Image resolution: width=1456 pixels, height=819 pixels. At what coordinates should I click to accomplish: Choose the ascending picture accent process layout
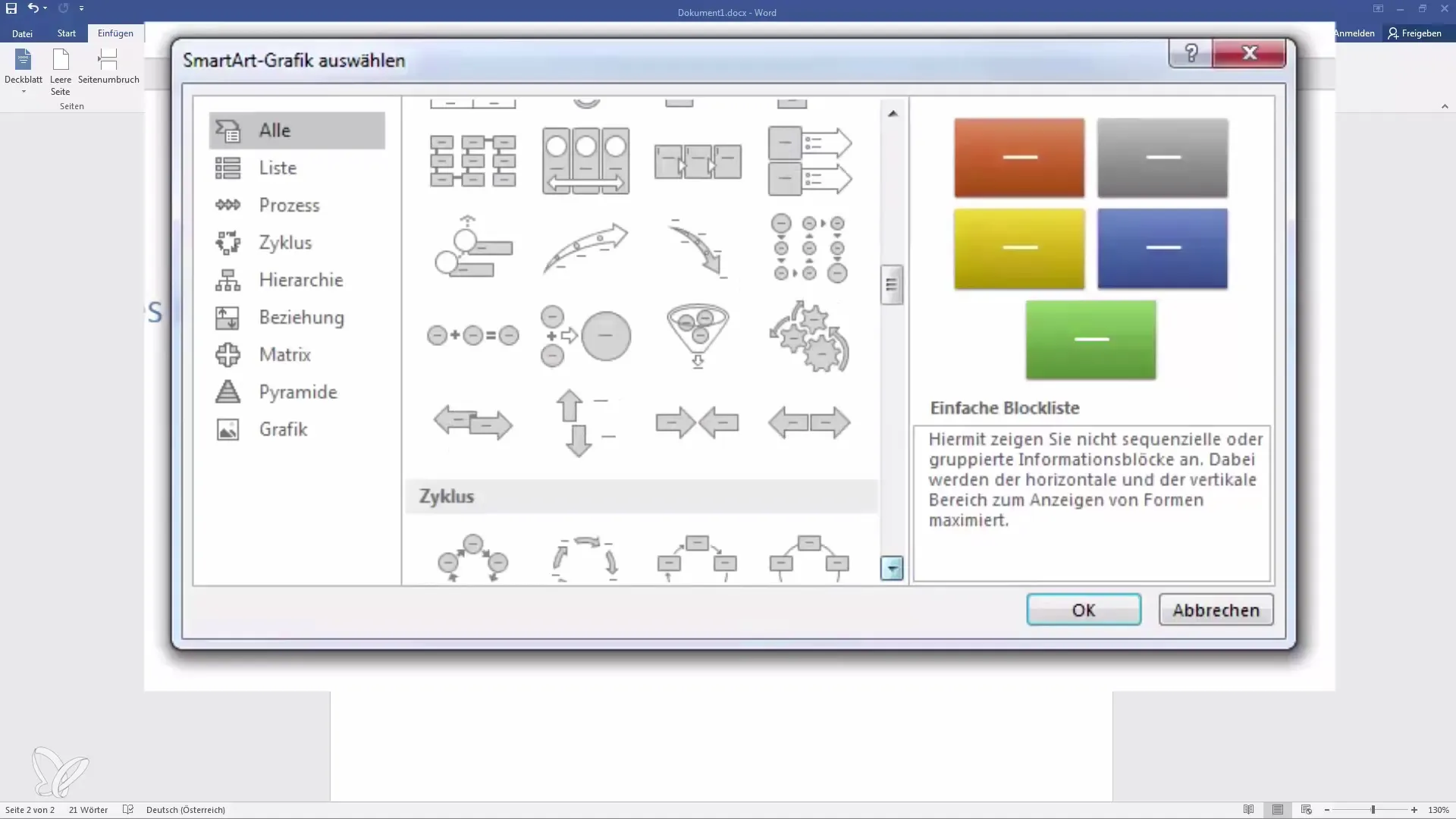coord(473,248)
